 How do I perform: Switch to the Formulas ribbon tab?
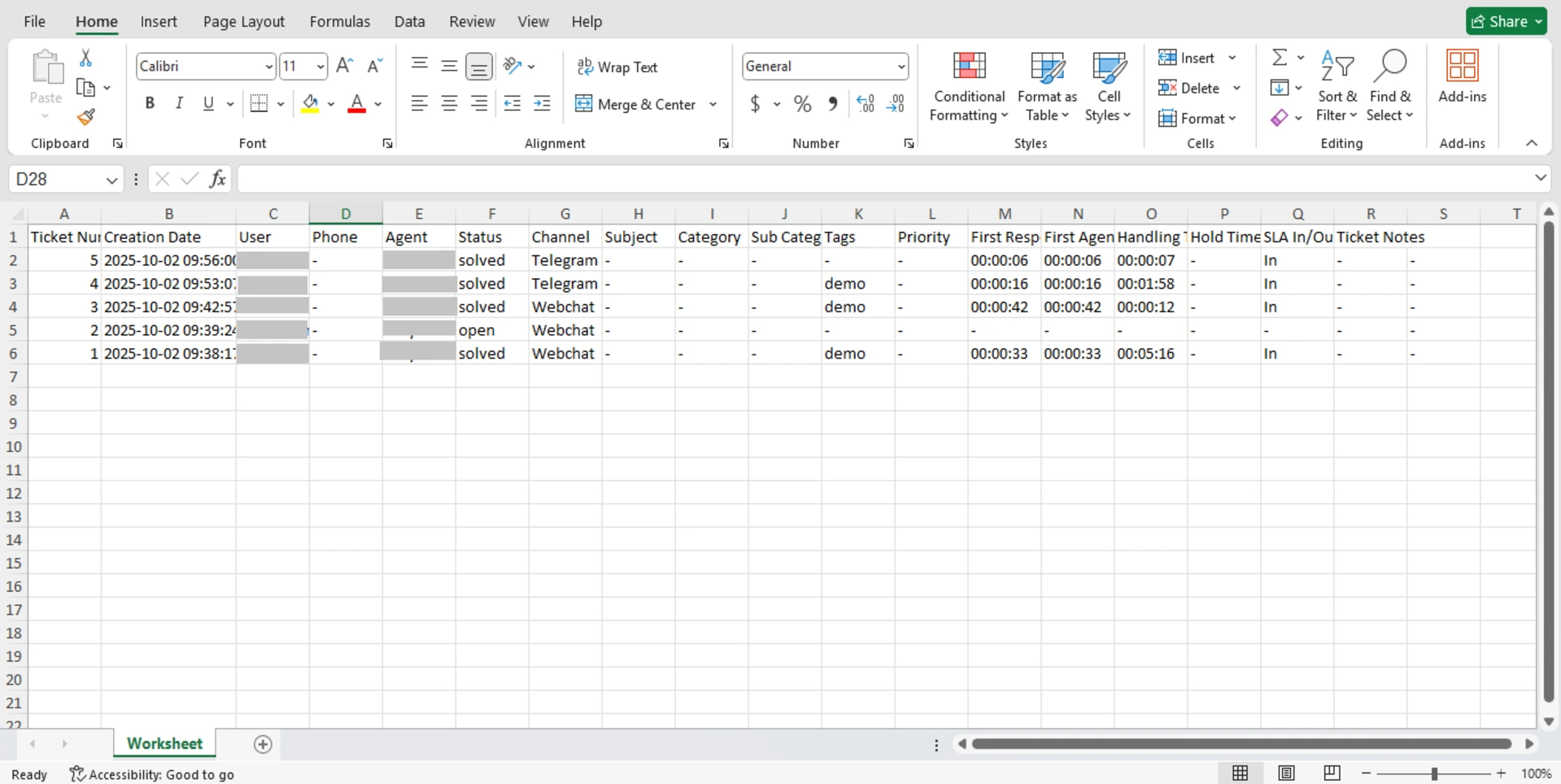pyautogui.click(x=339, y=22)
